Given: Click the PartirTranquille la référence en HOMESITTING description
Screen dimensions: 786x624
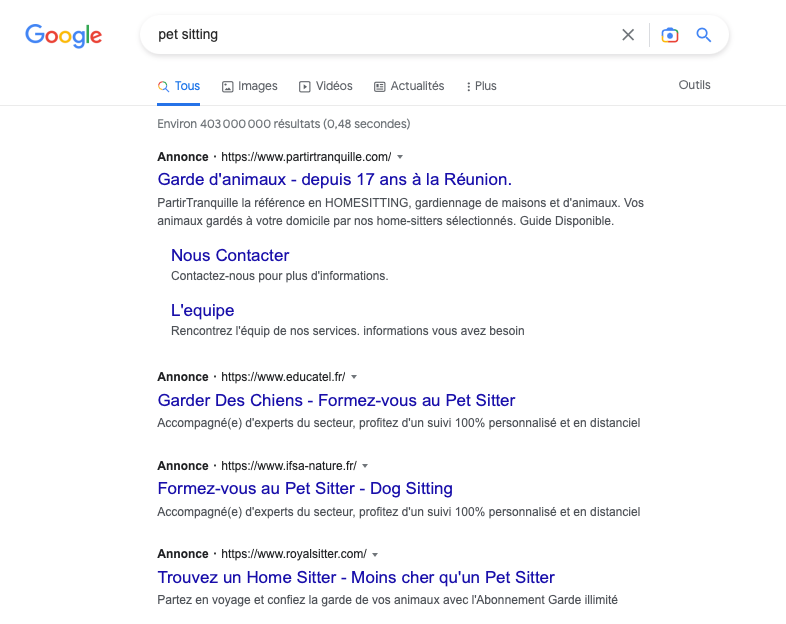Looking at the screenshot, I should tap(401, 212).
